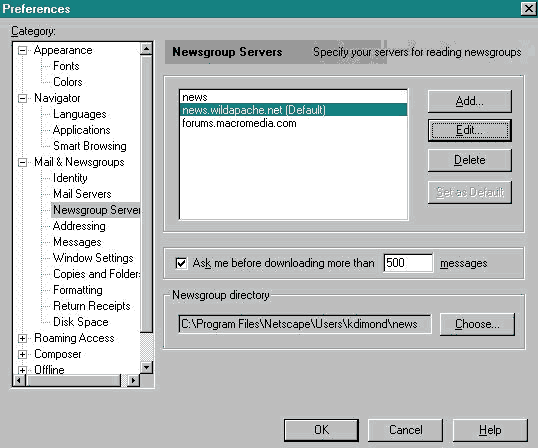This screenshot has height=448, width=538.
Task: Click the Edit... button
Action: 469,130
